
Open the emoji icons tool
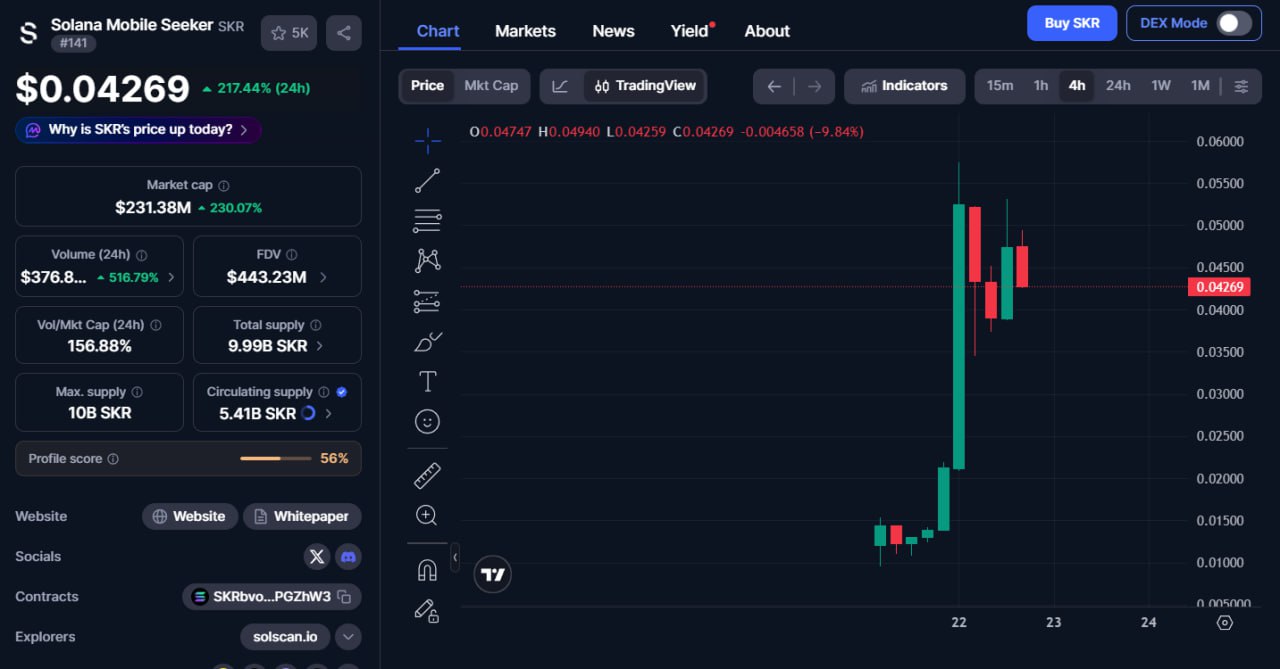click(427, 421)
